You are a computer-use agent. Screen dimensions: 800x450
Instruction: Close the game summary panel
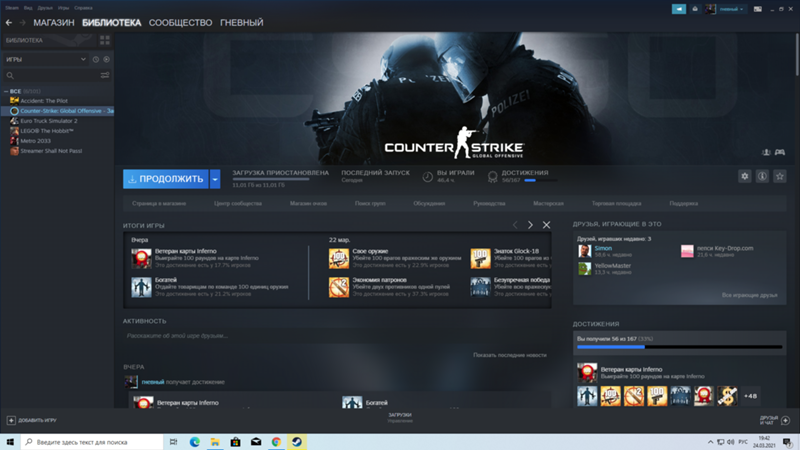[x=546, y=225]
